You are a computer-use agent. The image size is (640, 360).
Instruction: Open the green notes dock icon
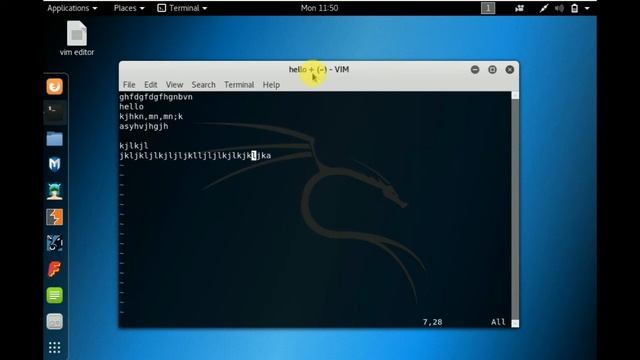click(54, 295)
